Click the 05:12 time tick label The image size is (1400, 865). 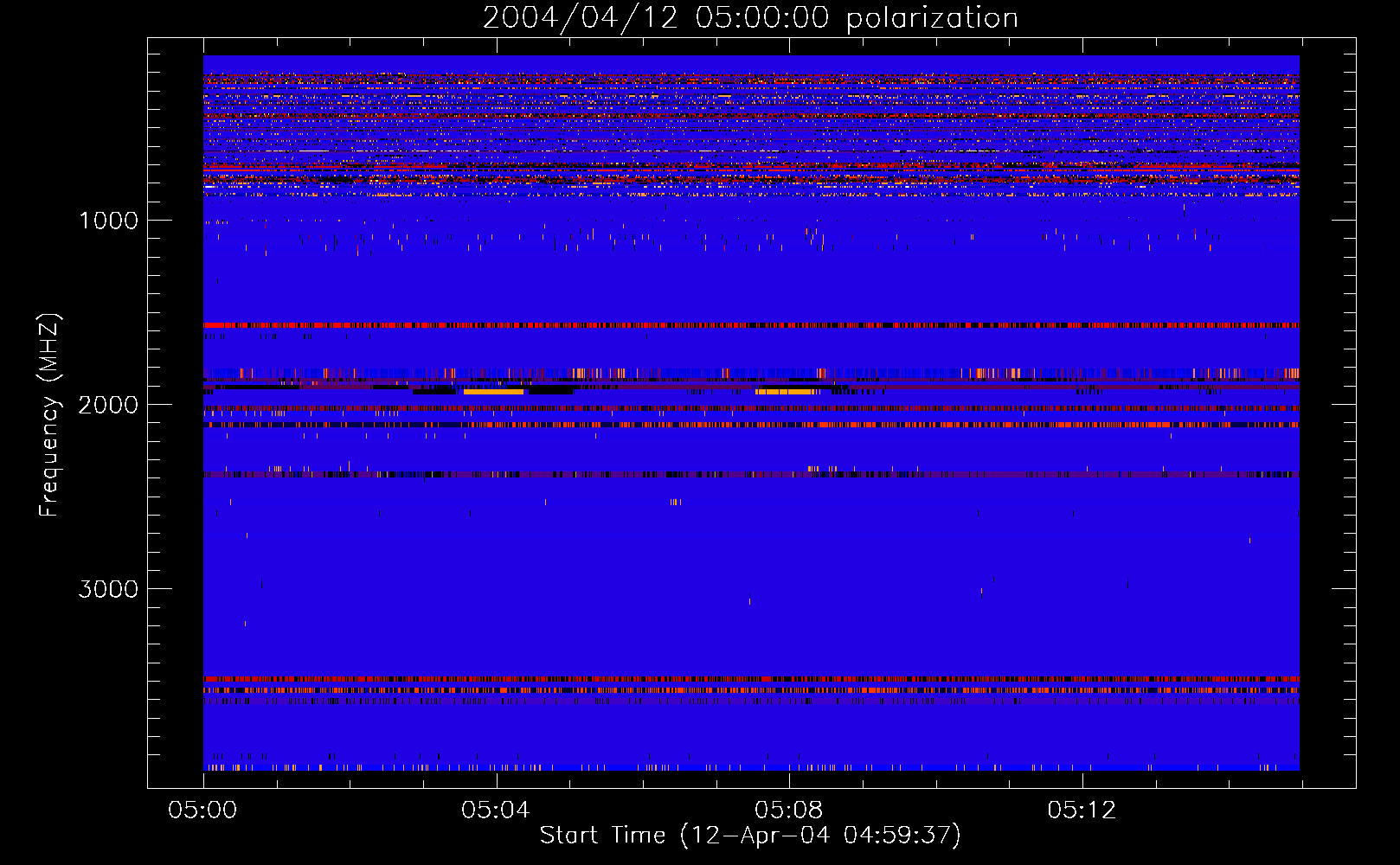(1082, 811)
